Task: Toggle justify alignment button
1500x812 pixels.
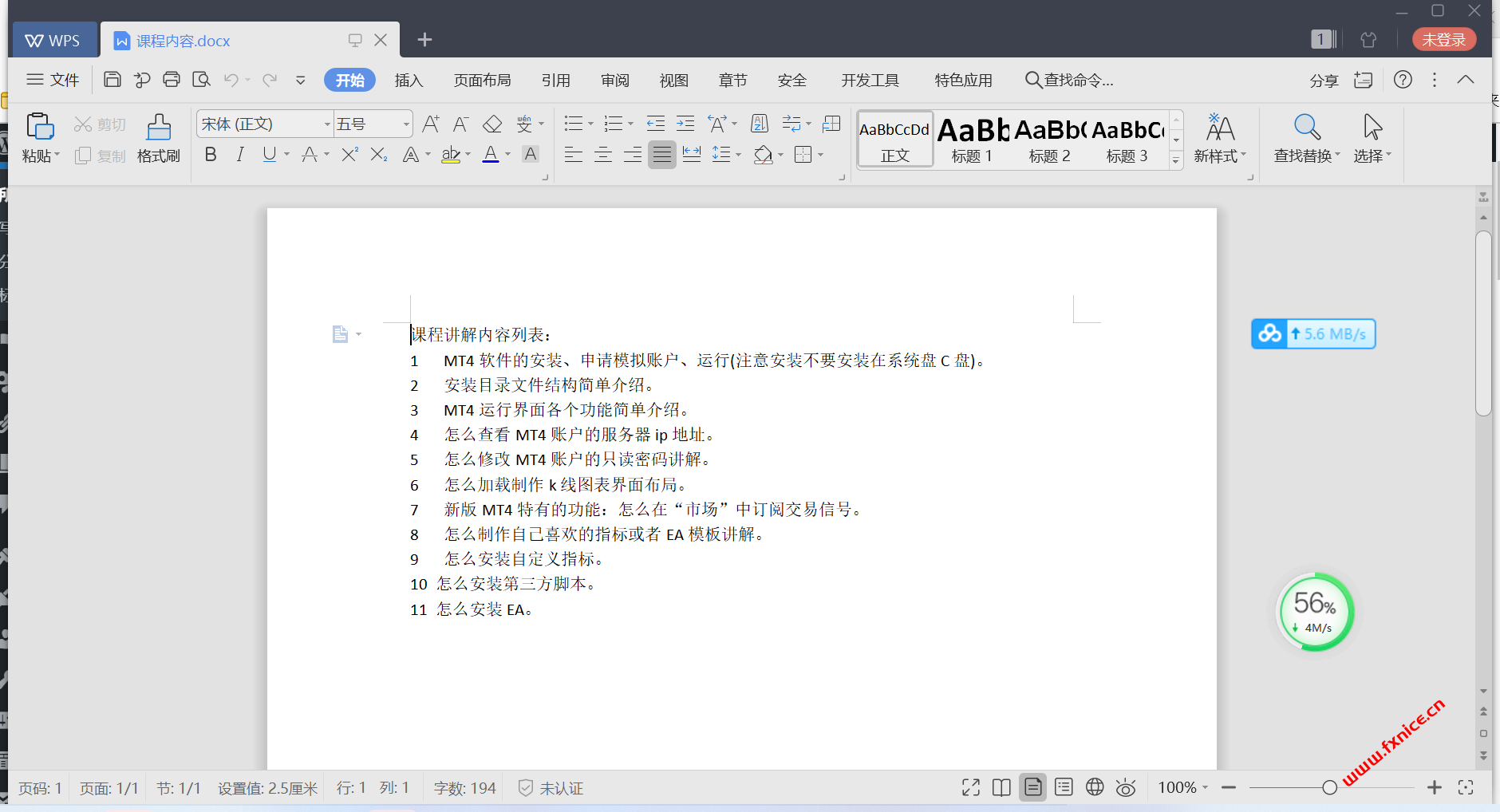Action: (x=662, y=155)
